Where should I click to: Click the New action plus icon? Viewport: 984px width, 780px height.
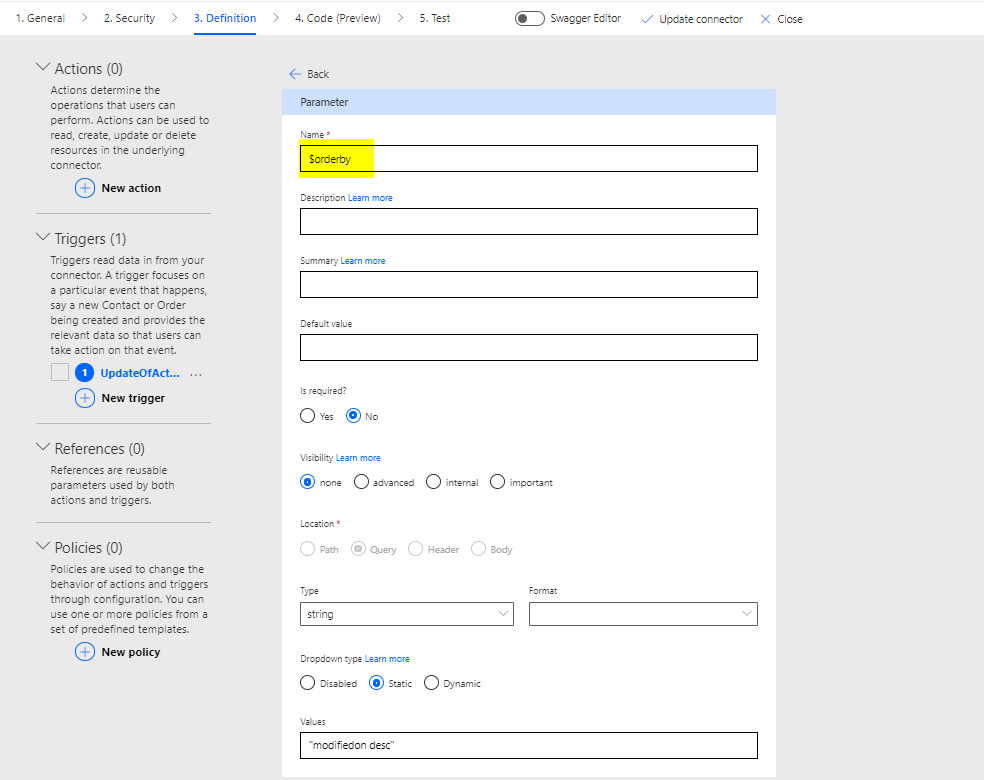point(85,188)
